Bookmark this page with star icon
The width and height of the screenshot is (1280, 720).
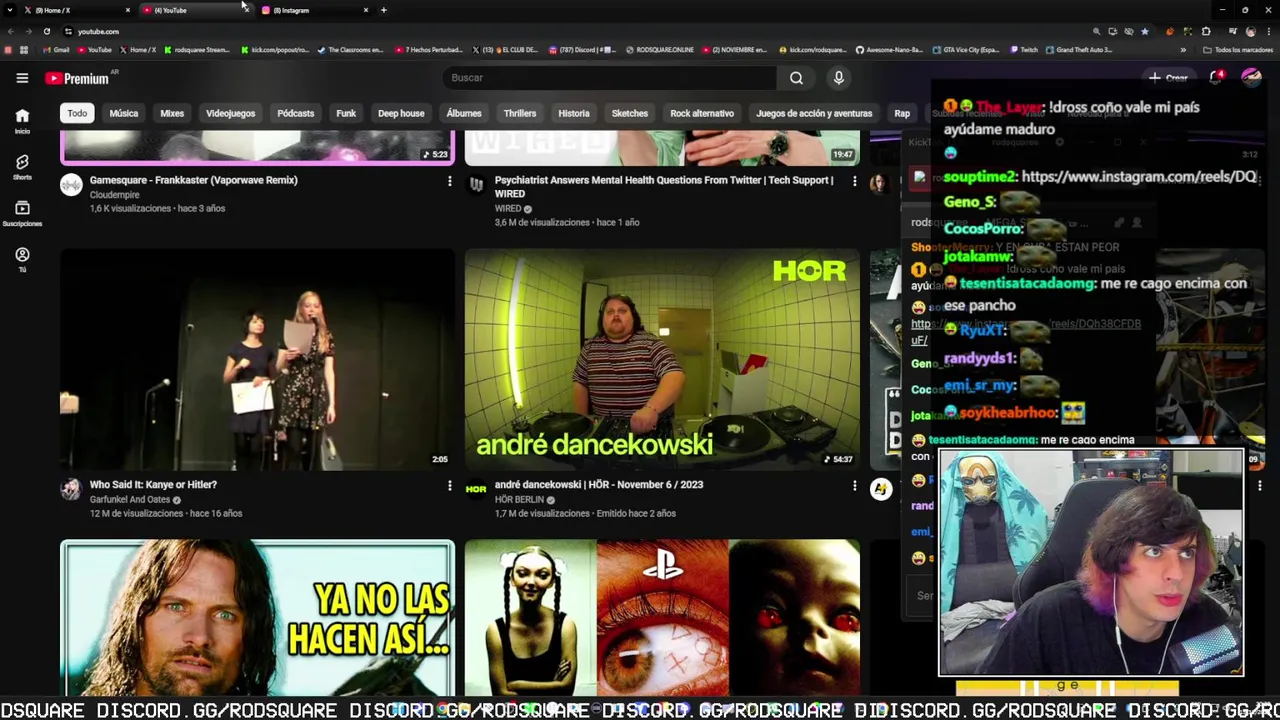click(1145, 31)
